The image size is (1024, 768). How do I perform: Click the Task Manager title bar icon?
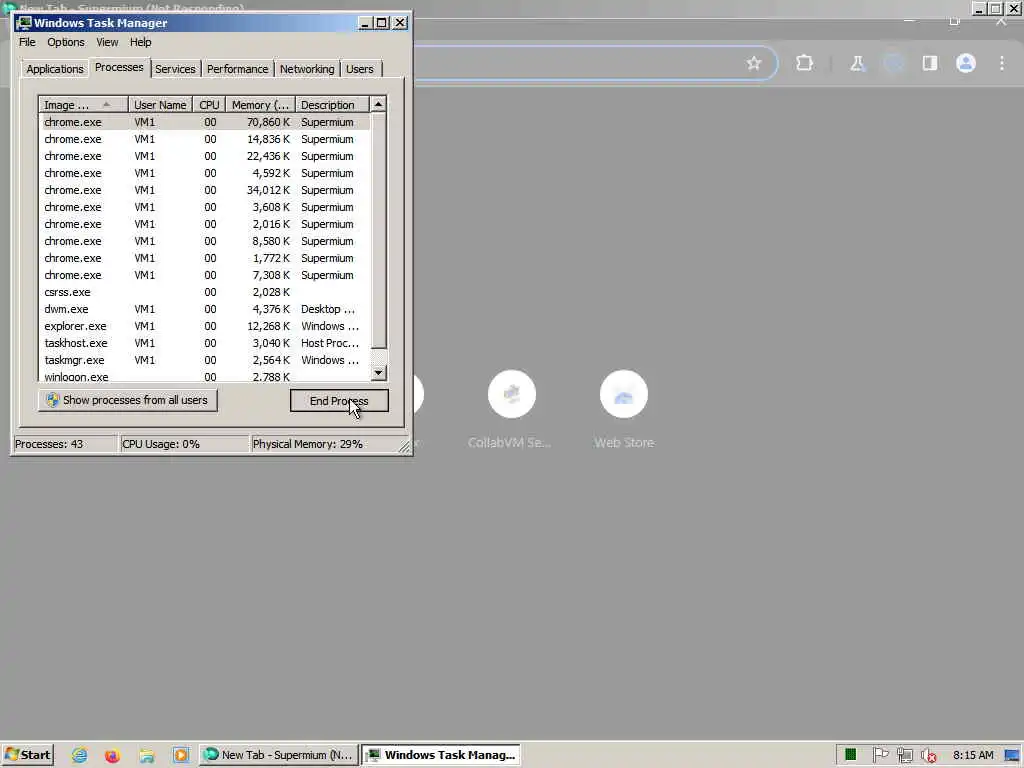pos(24,23)
